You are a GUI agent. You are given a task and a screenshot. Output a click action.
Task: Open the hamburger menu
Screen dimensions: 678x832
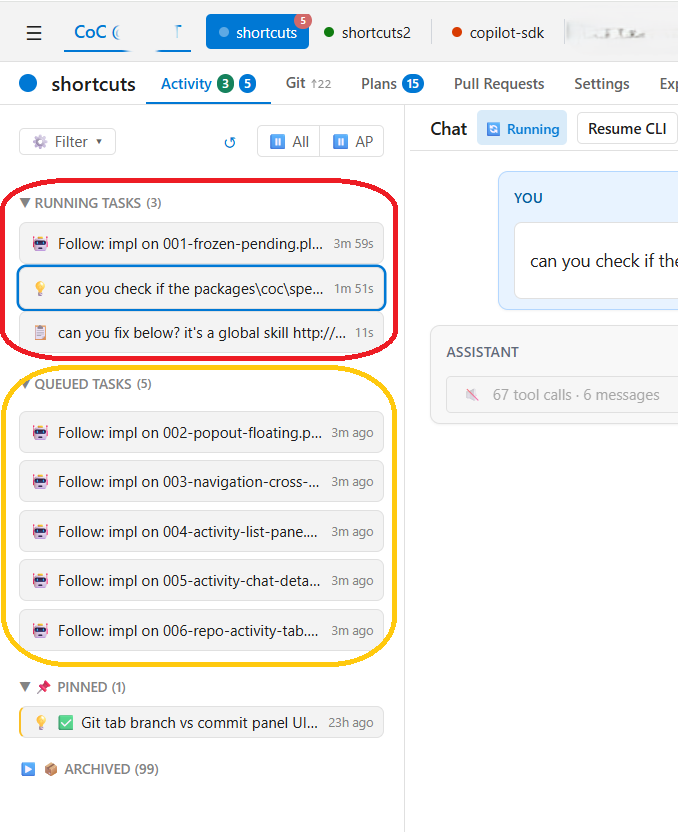coord(34,33)
